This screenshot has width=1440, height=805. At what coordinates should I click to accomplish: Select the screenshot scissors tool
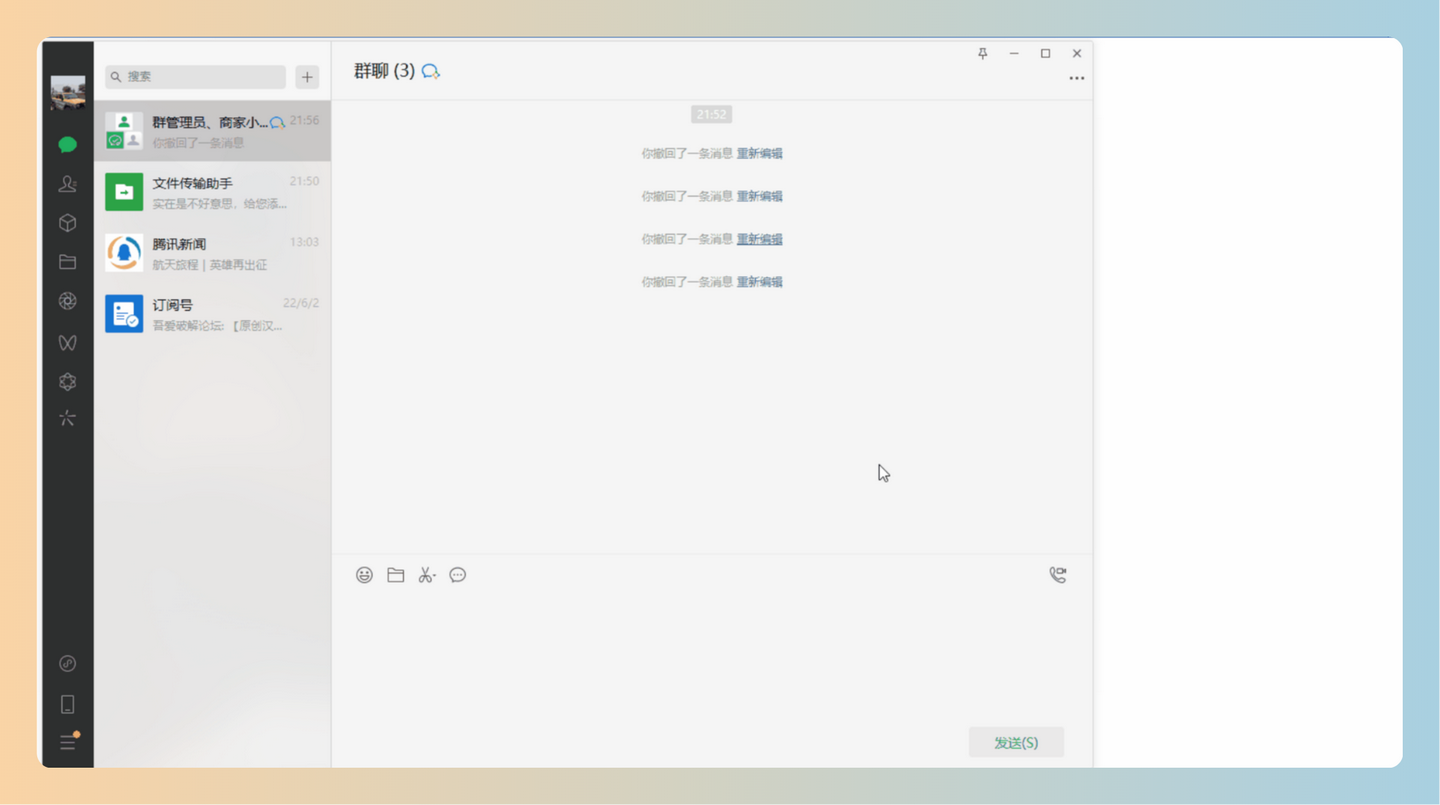[426, 575]
